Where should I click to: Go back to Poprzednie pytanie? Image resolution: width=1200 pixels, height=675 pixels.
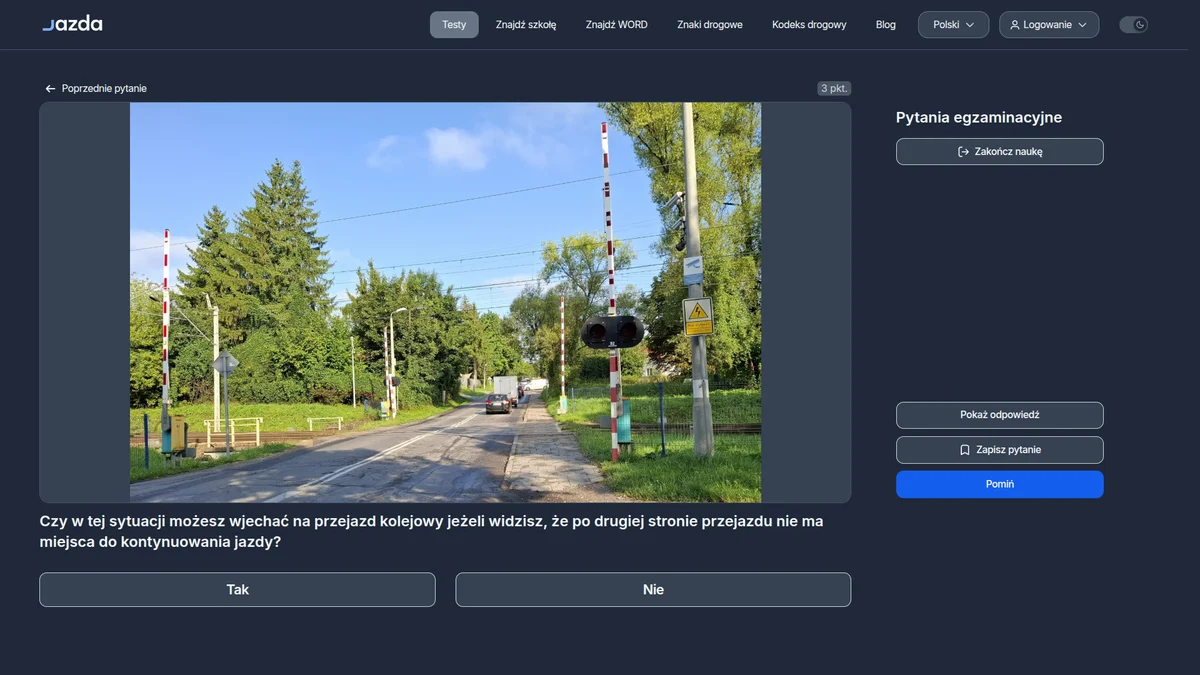click(x=96, y=89)
